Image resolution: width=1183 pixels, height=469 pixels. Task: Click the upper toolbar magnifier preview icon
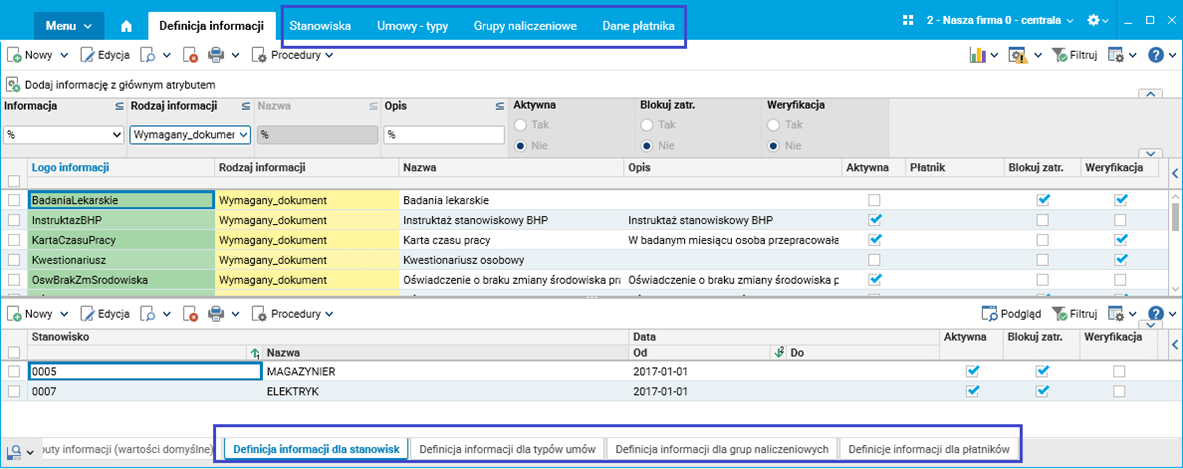click(x=149, y=55)
